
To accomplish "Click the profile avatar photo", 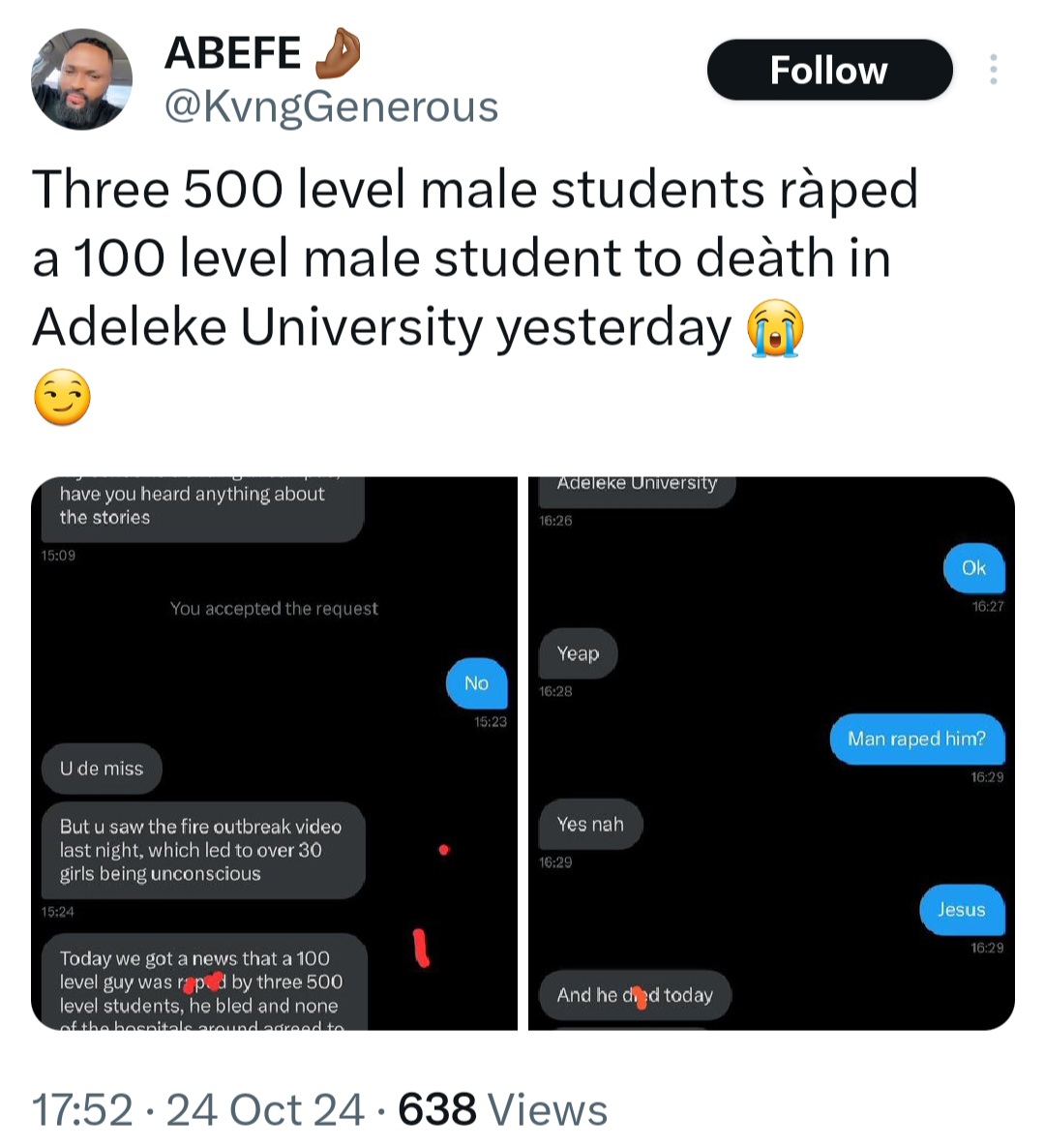I will point(81,78).
